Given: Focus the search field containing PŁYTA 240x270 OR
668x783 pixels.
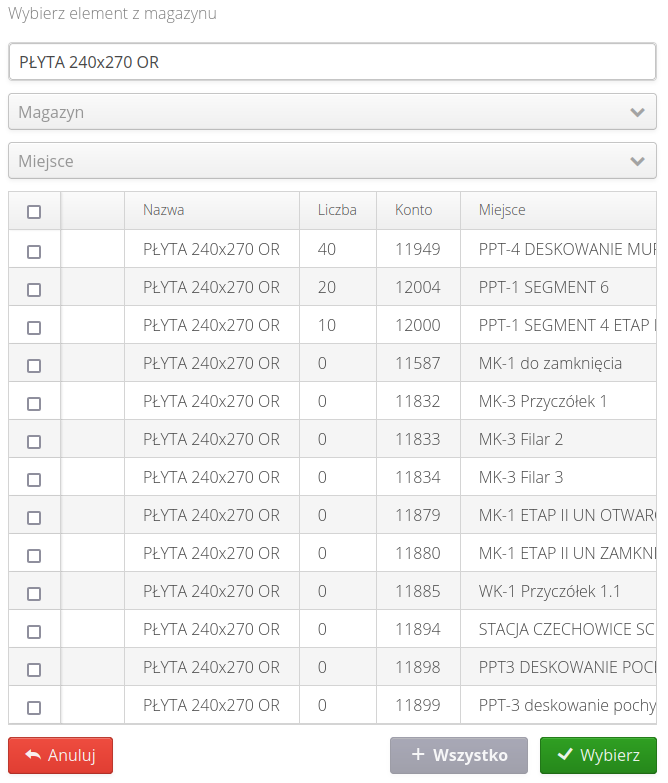Looking at the screenshot, I should pyautogui.click(x=332, y=62).
